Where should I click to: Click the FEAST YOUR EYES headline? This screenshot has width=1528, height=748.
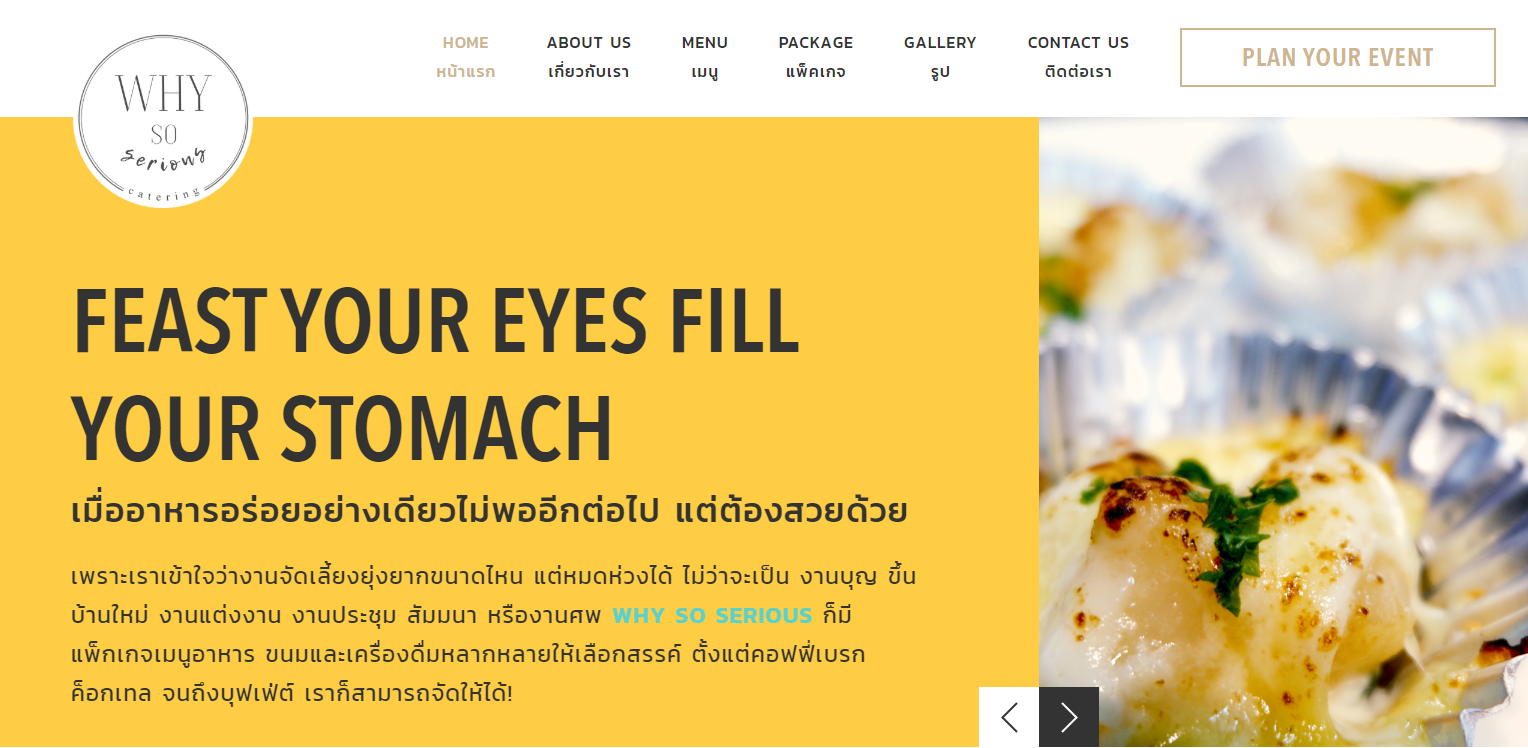coord(436,375)
